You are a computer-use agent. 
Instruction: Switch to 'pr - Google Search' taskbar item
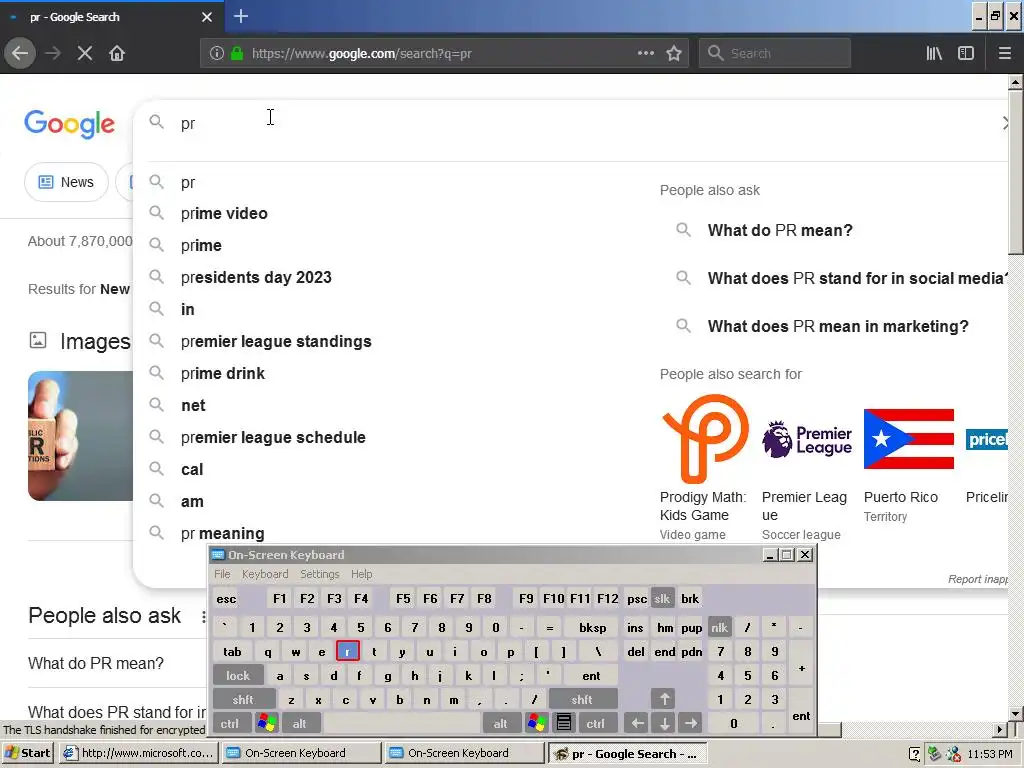click(x=628, y=754)
